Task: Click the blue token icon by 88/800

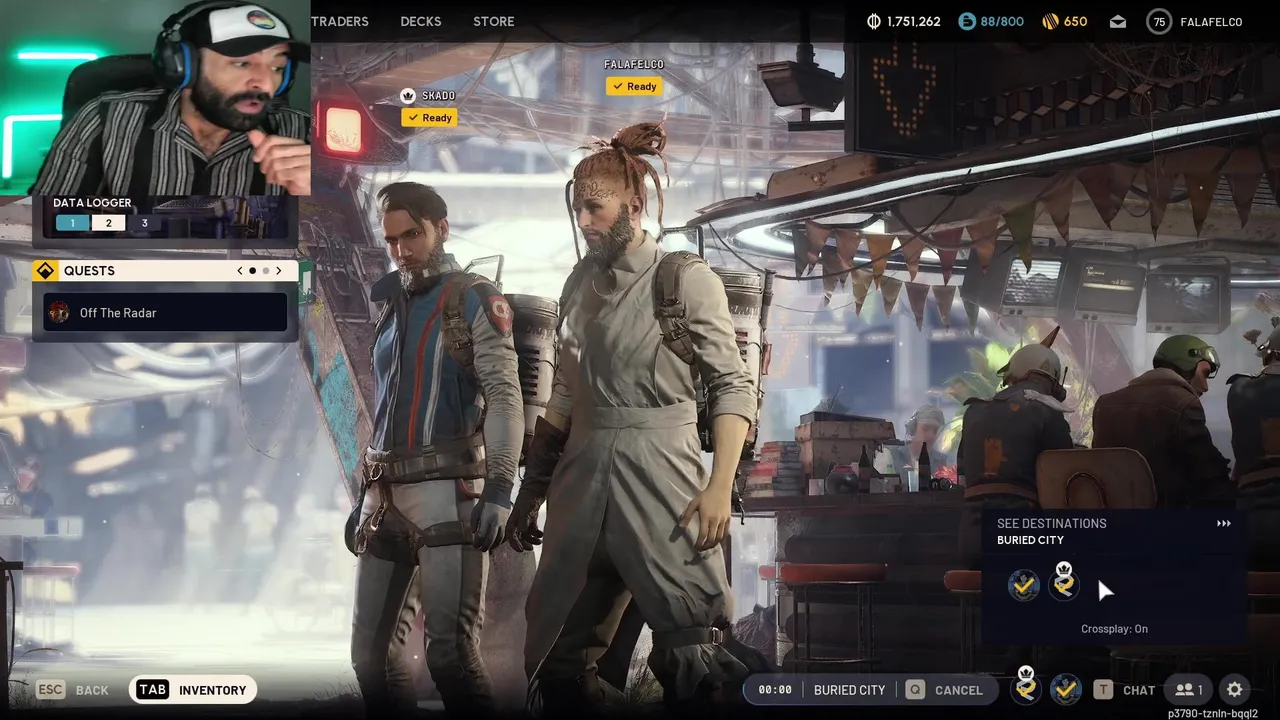Action: (966, 21)
